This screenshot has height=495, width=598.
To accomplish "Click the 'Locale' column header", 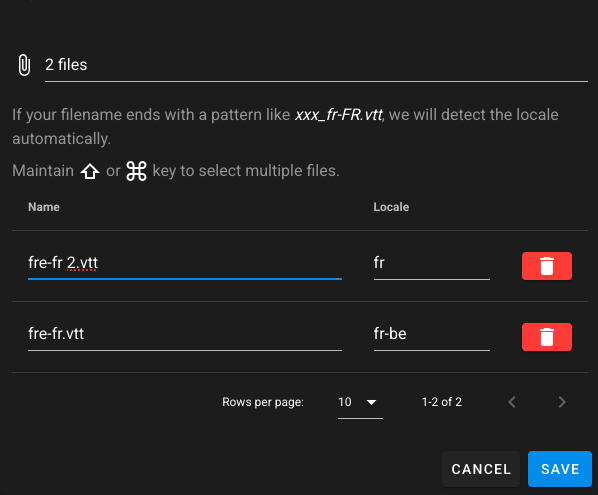I will 391,207.
